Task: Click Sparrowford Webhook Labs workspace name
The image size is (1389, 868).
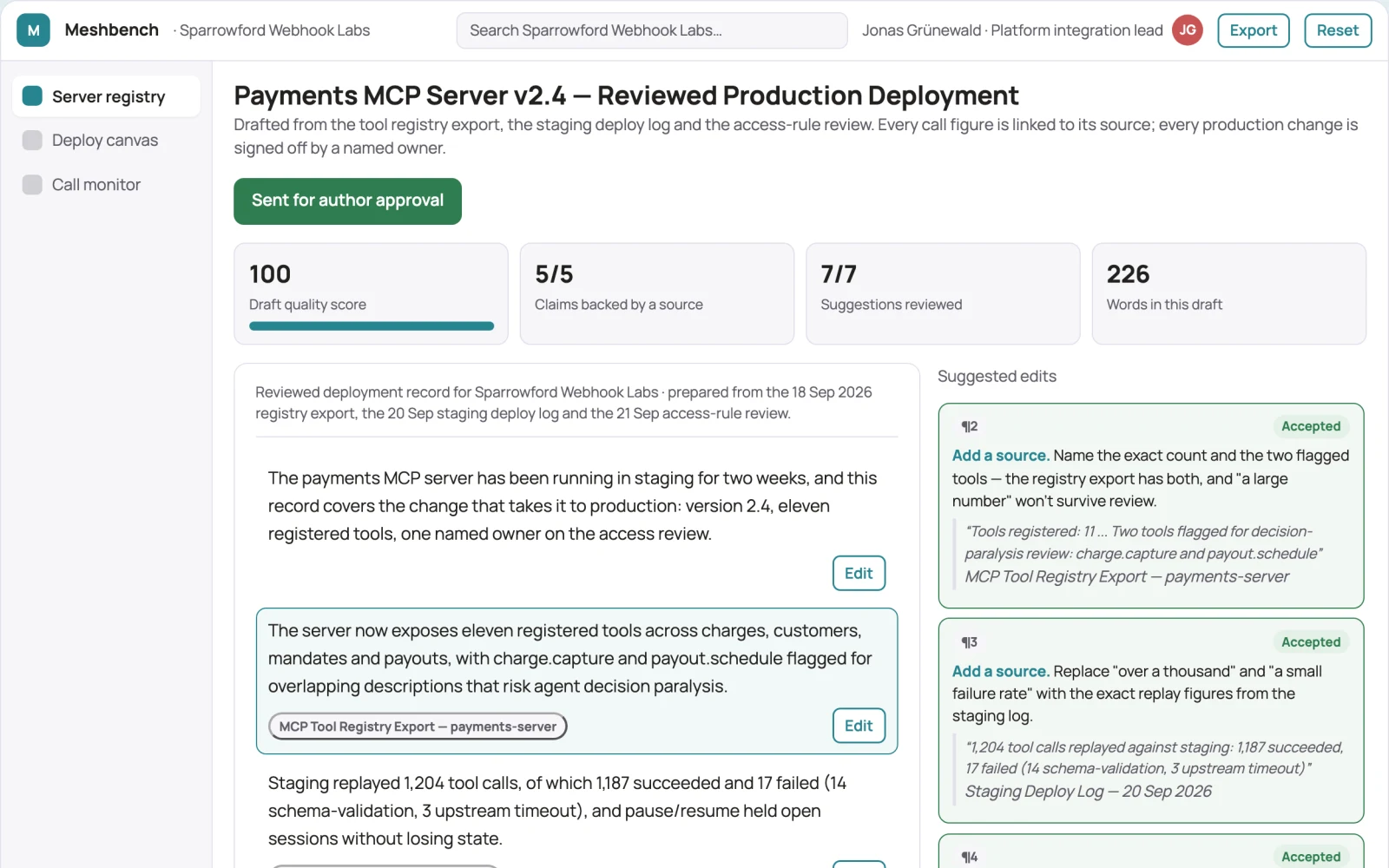Action: (x=274, y=30)
